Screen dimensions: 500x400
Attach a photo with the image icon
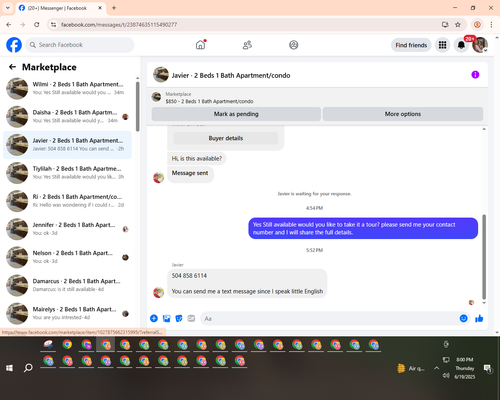166,318
